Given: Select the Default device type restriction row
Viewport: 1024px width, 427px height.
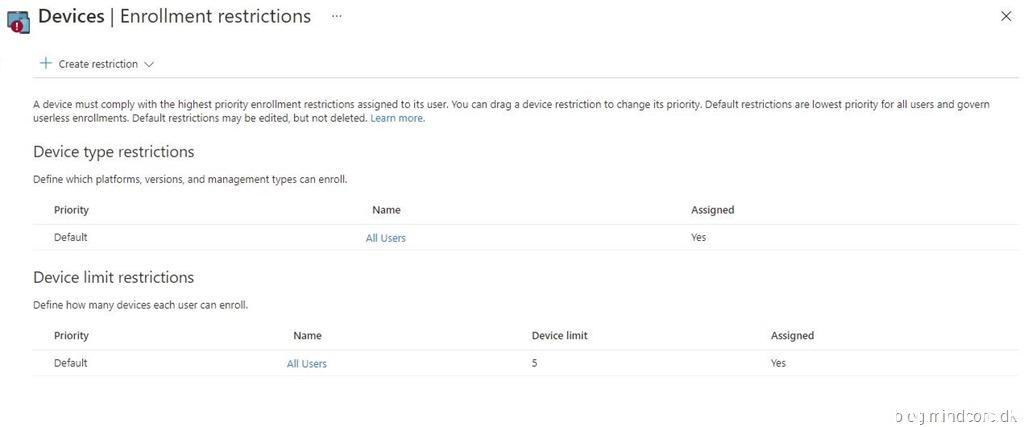Looking at the screenshot, I should (71, 238).
